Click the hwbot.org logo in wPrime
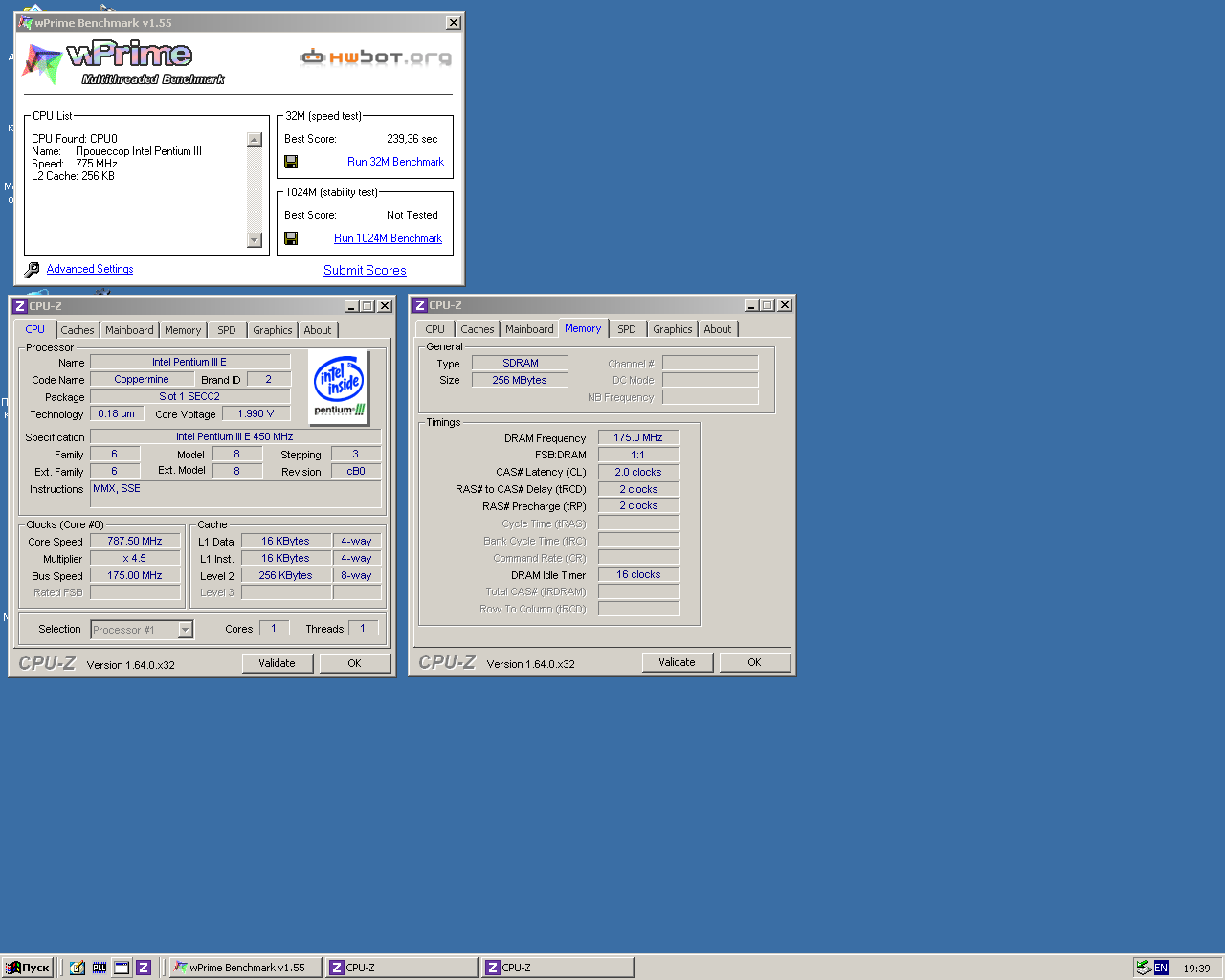Screen dimensions: 1225x980 375,57
